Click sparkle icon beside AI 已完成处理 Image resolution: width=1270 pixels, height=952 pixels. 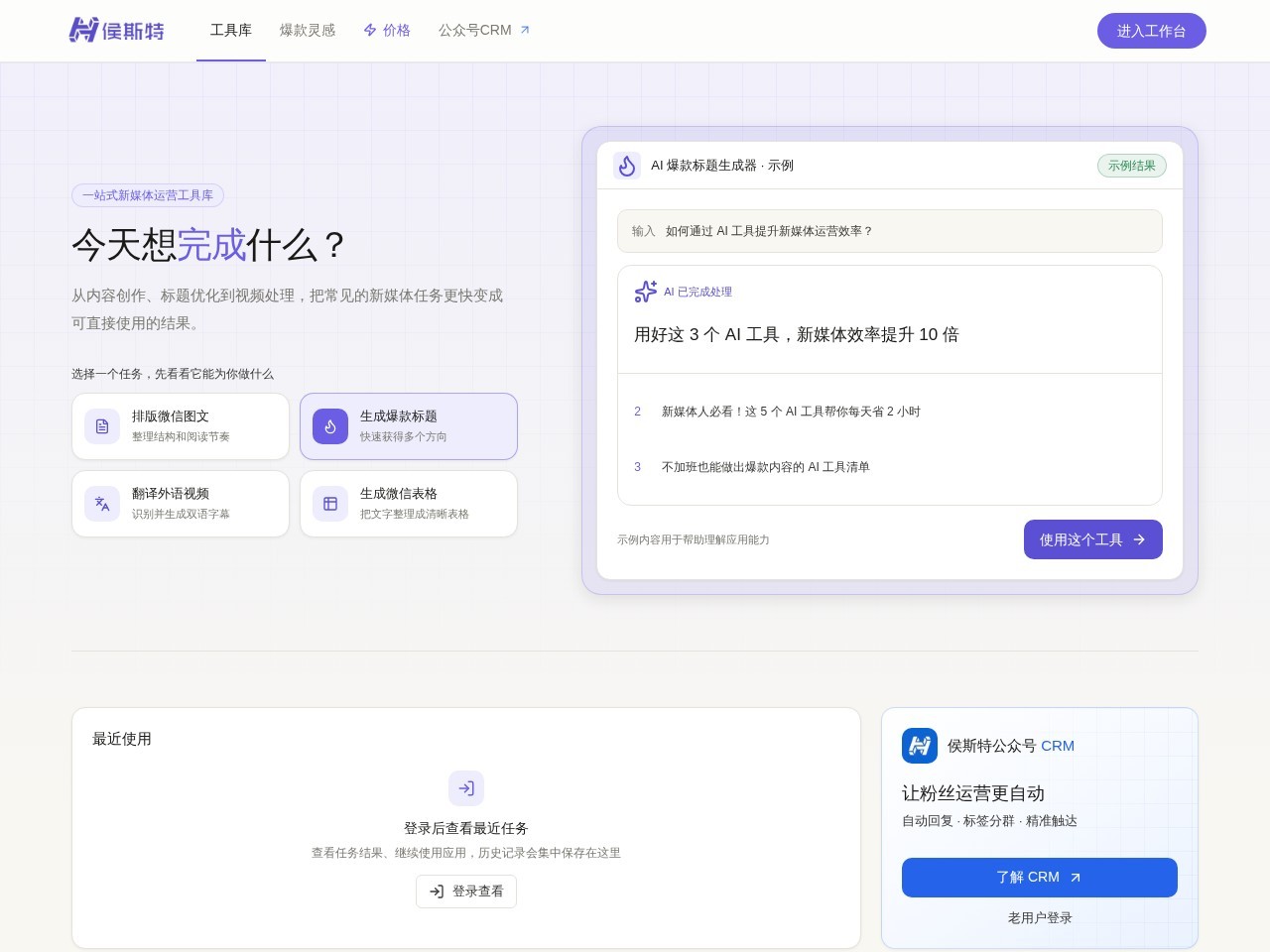[x=646, y=292]
